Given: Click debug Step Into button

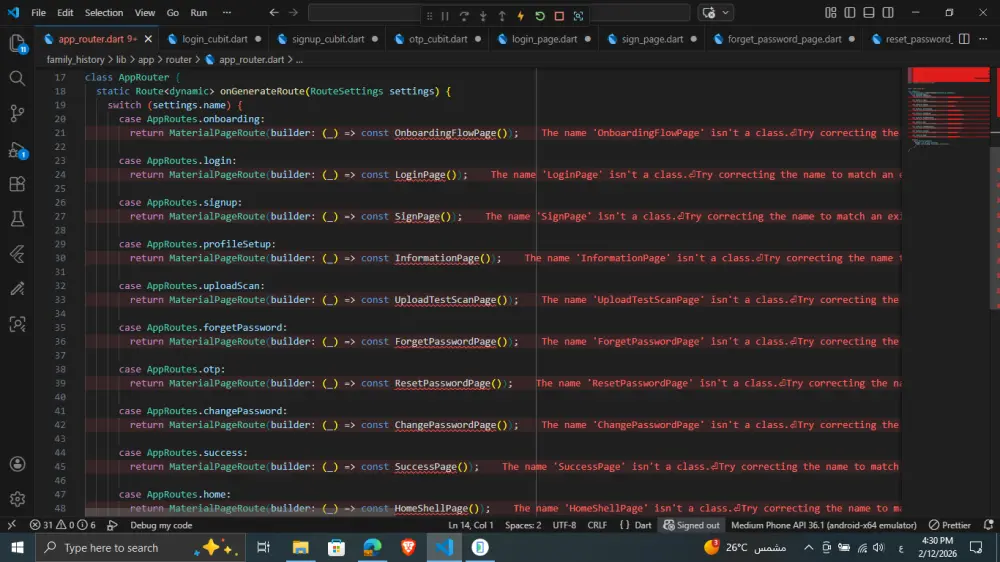Looking at the screenshot, I should tap(483, 15).
